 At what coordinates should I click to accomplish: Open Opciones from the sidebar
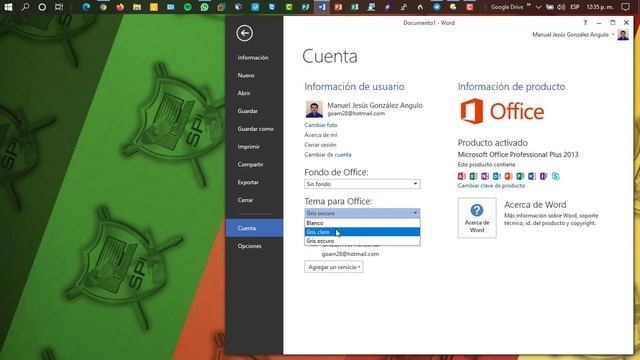click(249, 246)
